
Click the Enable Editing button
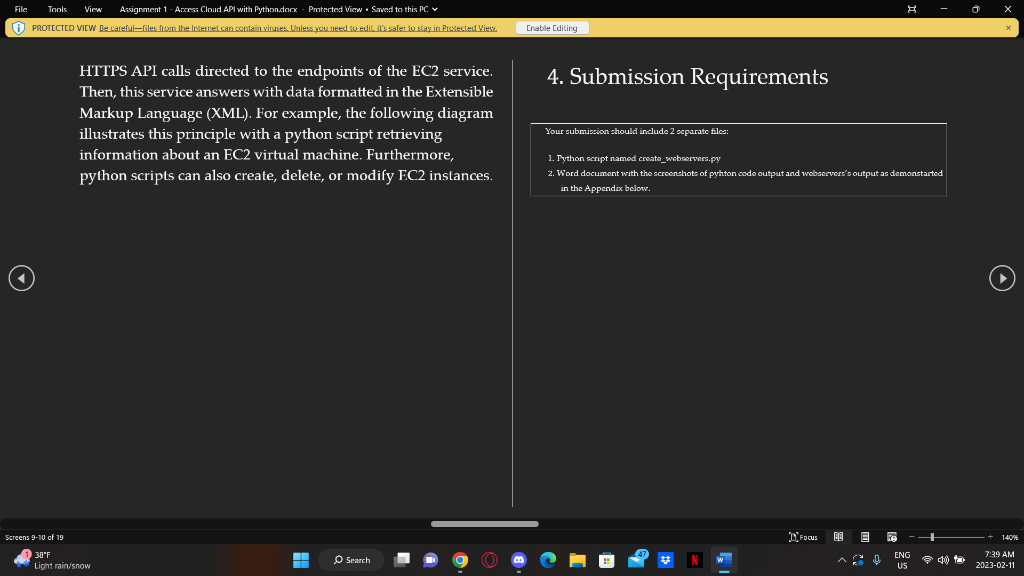551,27
